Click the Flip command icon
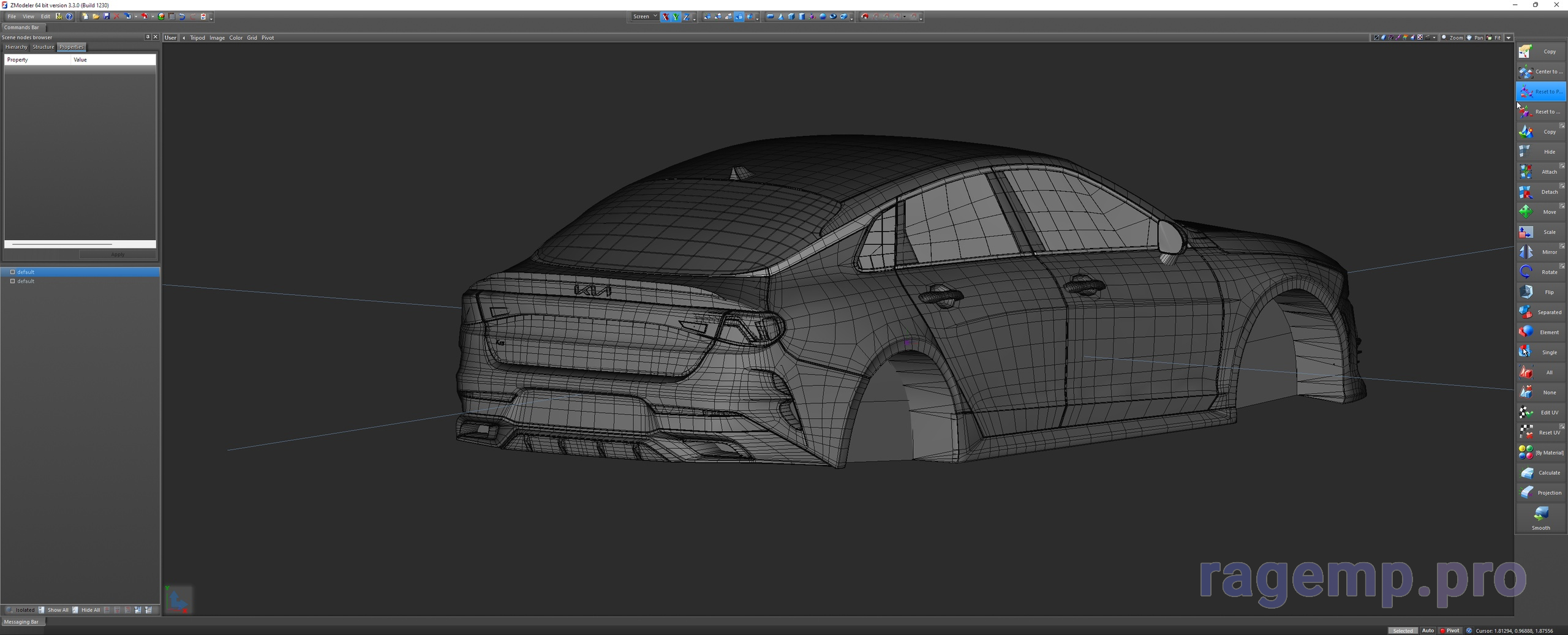 click(x=1526, y=292)
